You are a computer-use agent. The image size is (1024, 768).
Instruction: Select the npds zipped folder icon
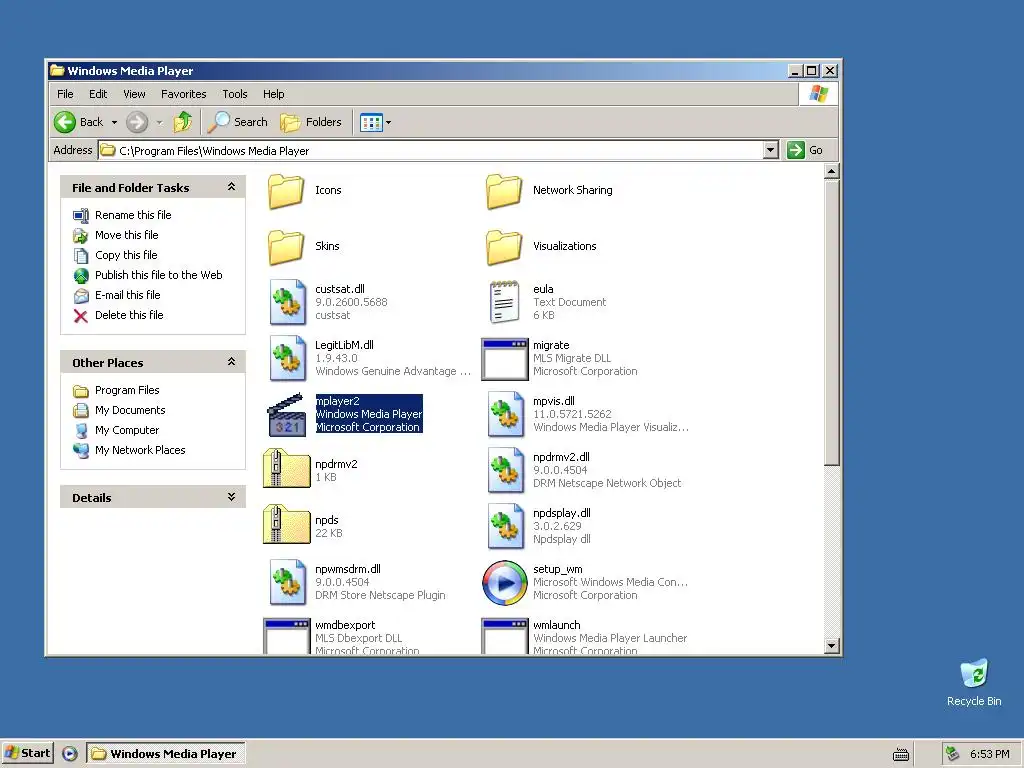click(286, 525)
